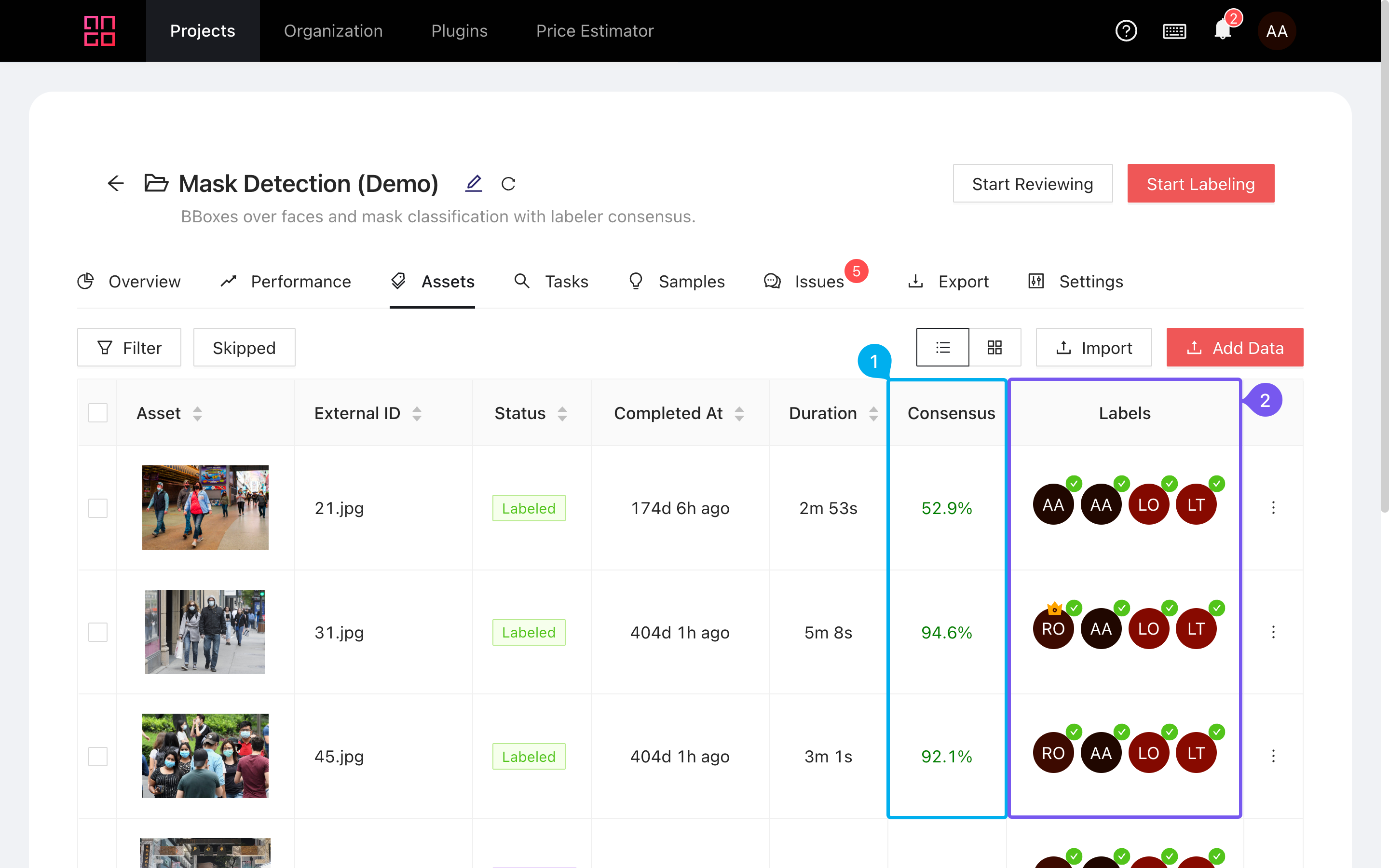Switch to the Tasks tab
1389x868 pixels.
551,281
